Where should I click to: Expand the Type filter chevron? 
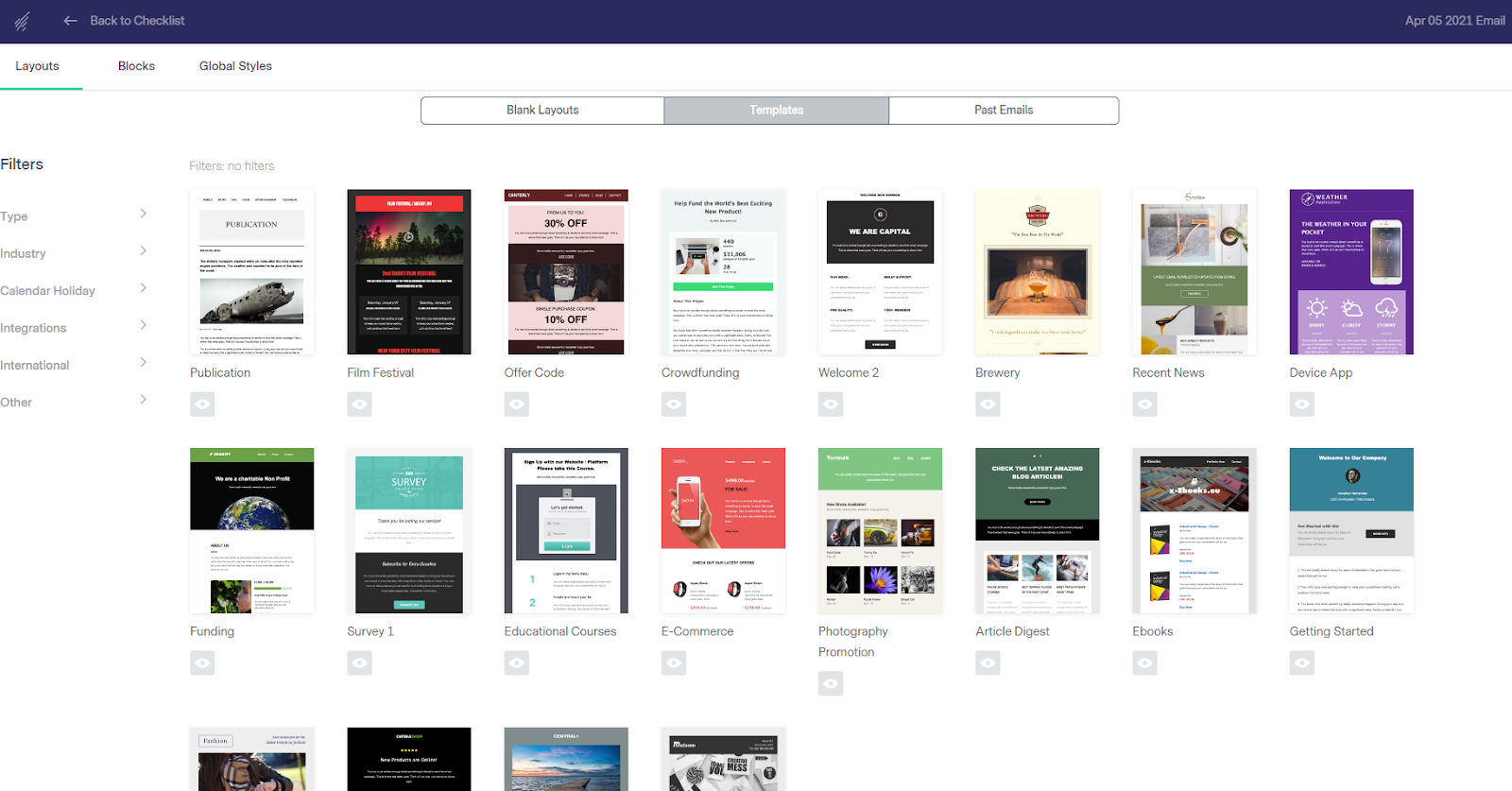pyautogui.click(x=144, y=214)
